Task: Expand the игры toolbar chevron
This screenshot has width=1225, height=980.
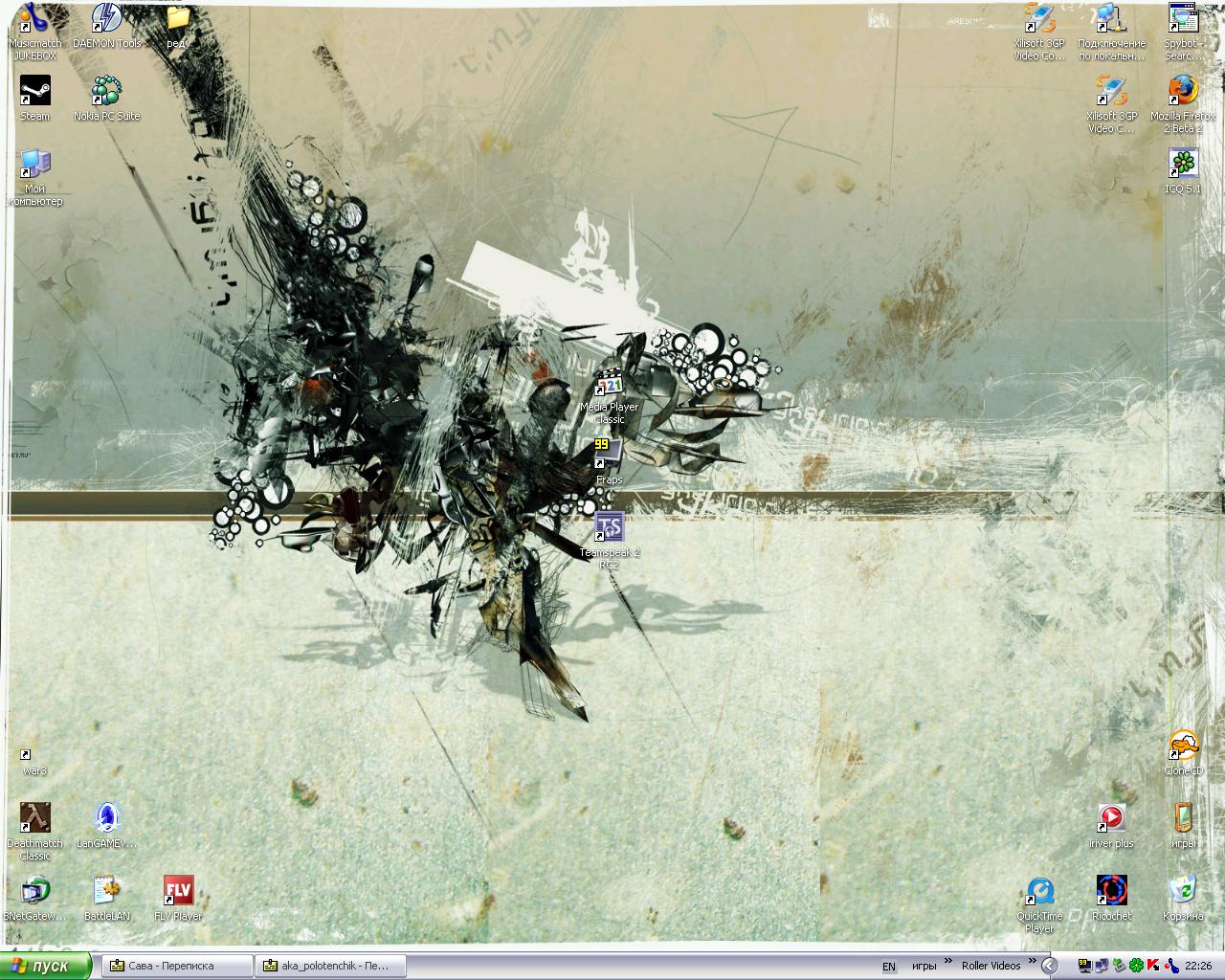Action: [949, 962]
